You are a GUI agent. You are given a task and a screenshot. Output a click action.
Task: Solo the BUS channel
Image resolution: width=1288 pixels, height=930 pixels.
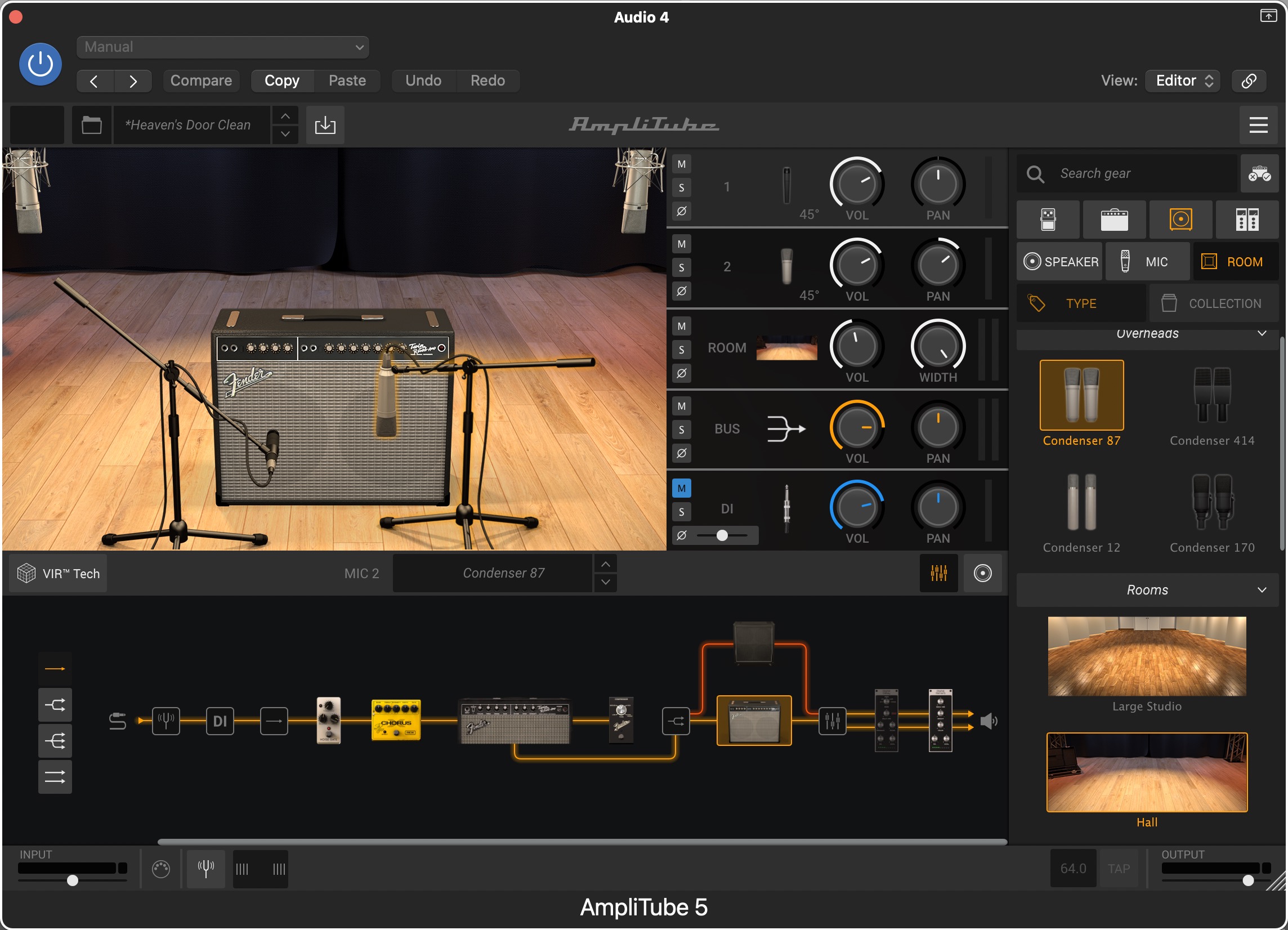(682, 430)
